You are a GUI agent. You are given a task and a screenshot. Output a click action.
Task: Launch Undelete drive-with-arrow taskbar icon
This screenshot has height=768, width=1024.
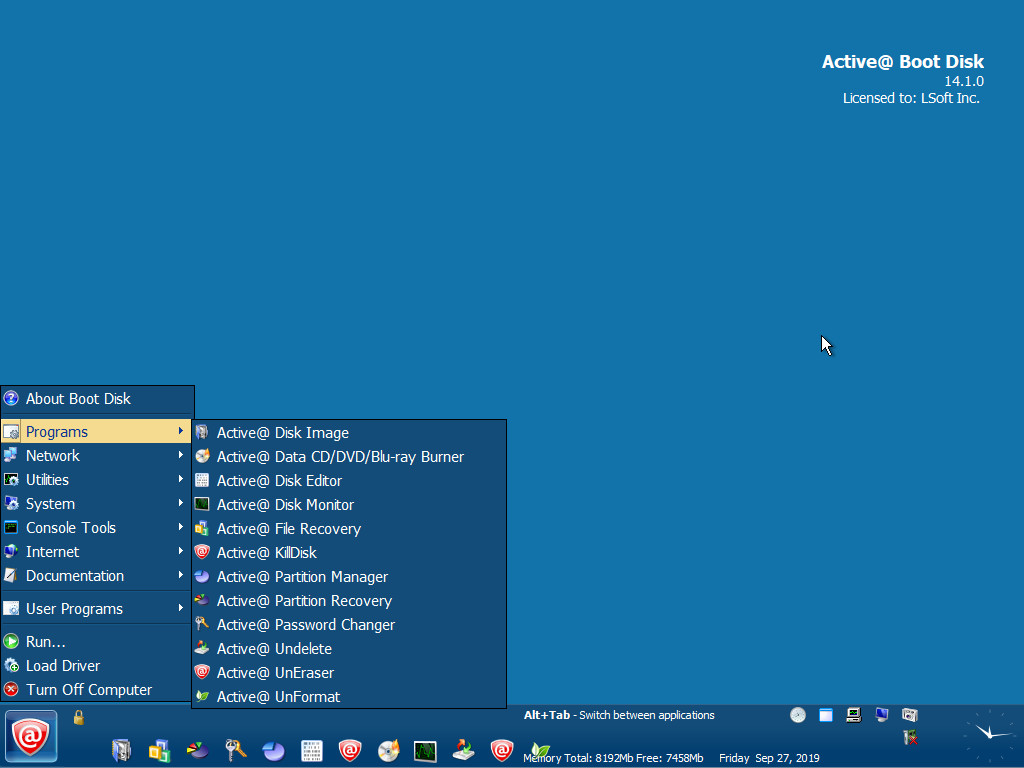tap(463, 750)
